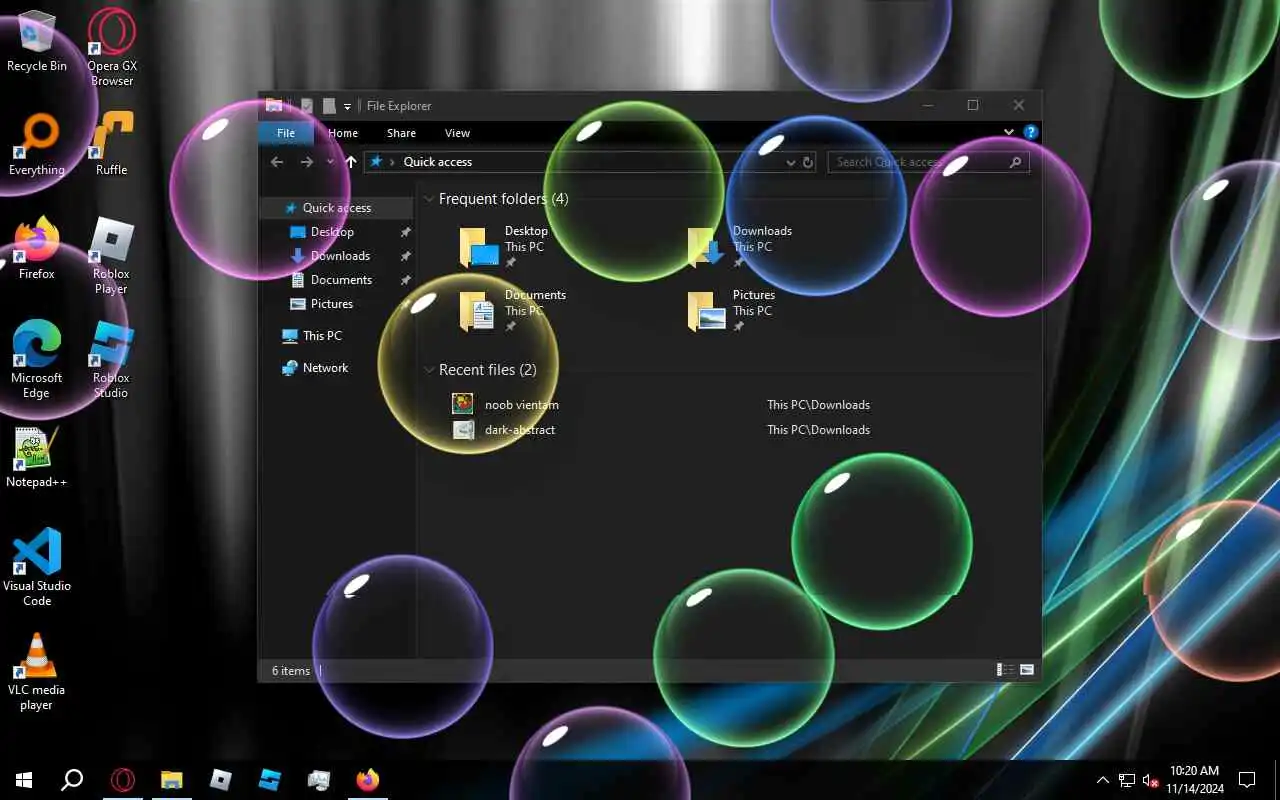
Task: Open address bar history dropdown
Action: [791, 162]
